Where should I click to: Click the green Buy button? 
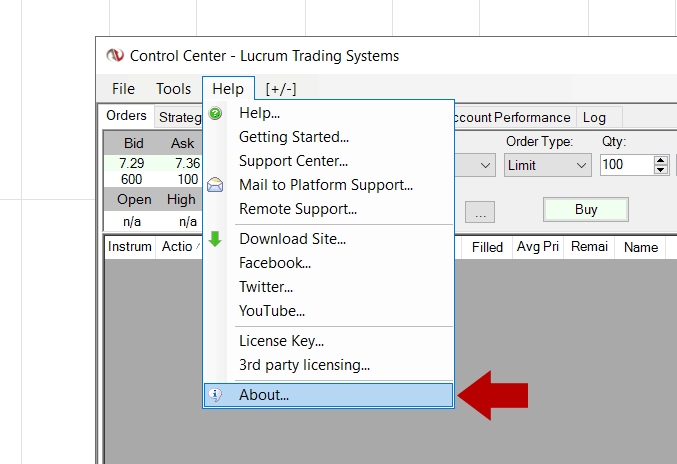click(586, 210)
